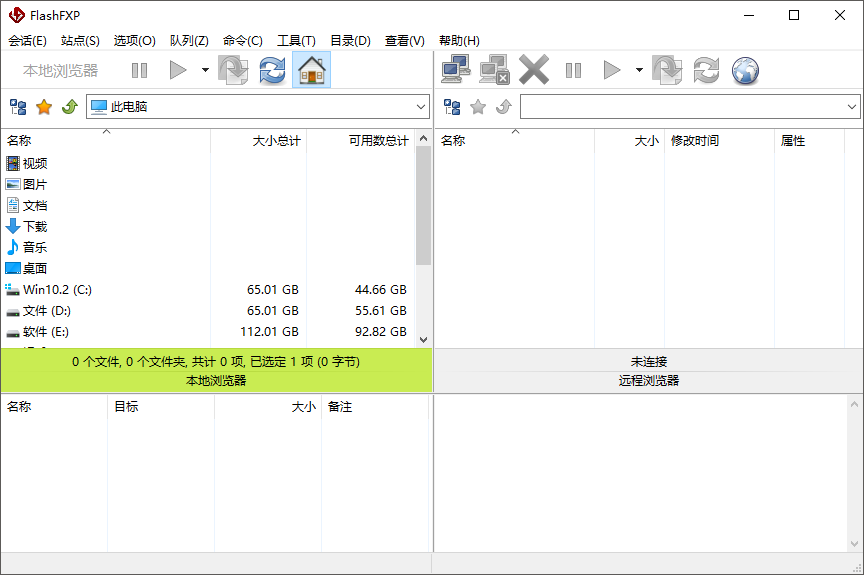Image resolution: width=864 pixels, height=575 pixels.
Task: Toggle the home browser view icon
Action: point(311,70)
